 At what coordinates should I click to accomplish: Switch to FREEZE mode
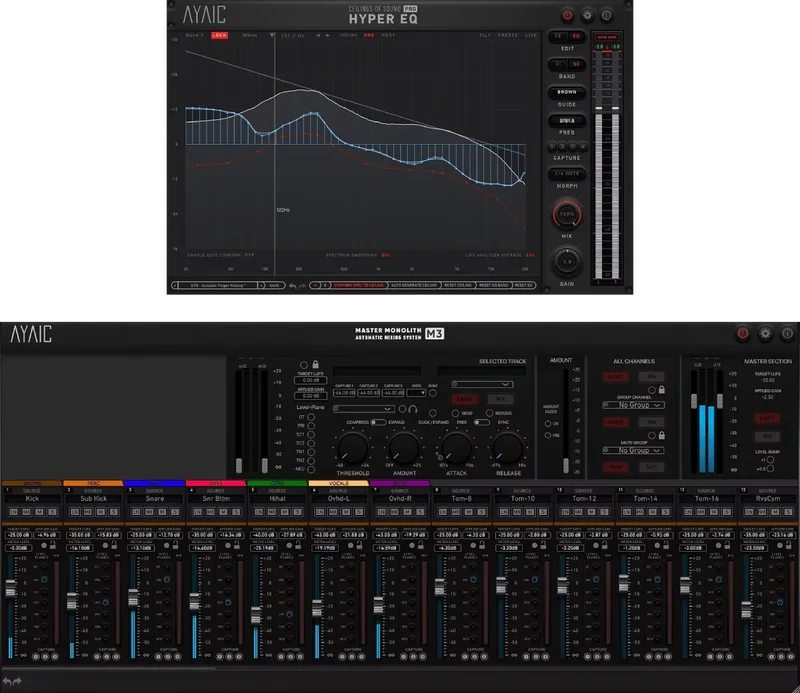tap(508, 35)
